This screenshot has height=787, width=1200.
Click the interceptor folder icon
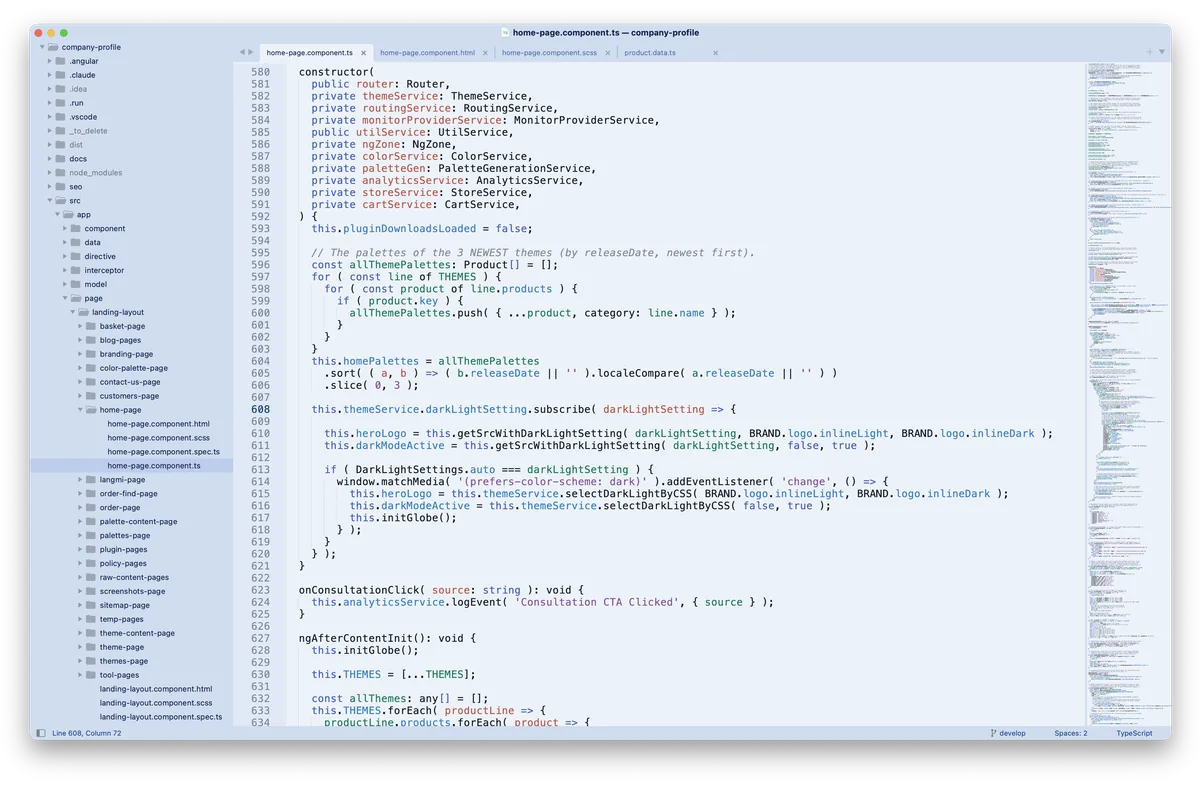tap(76, 270)
